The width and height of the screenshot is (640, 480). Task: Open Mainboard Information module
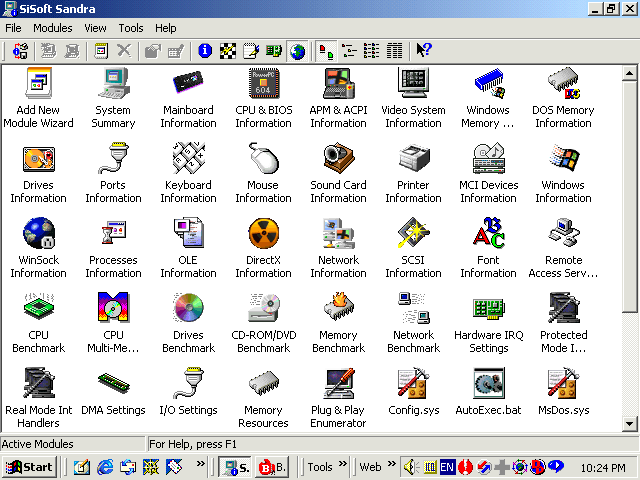pos(188,98)
